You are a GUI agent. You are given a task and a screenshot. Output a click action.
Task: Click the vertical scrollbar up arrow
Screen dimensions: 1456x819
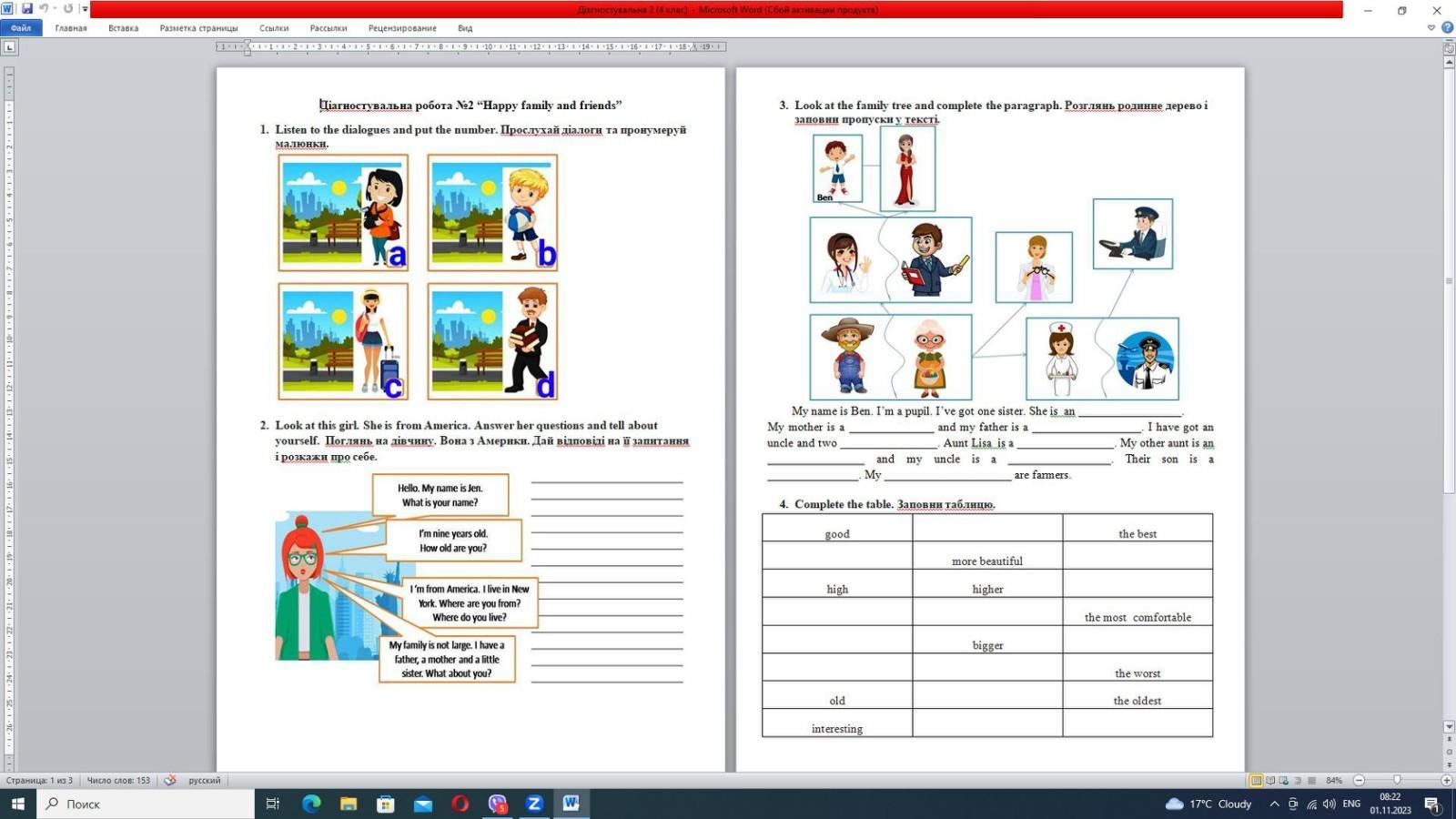click(x=1449, y=61)
